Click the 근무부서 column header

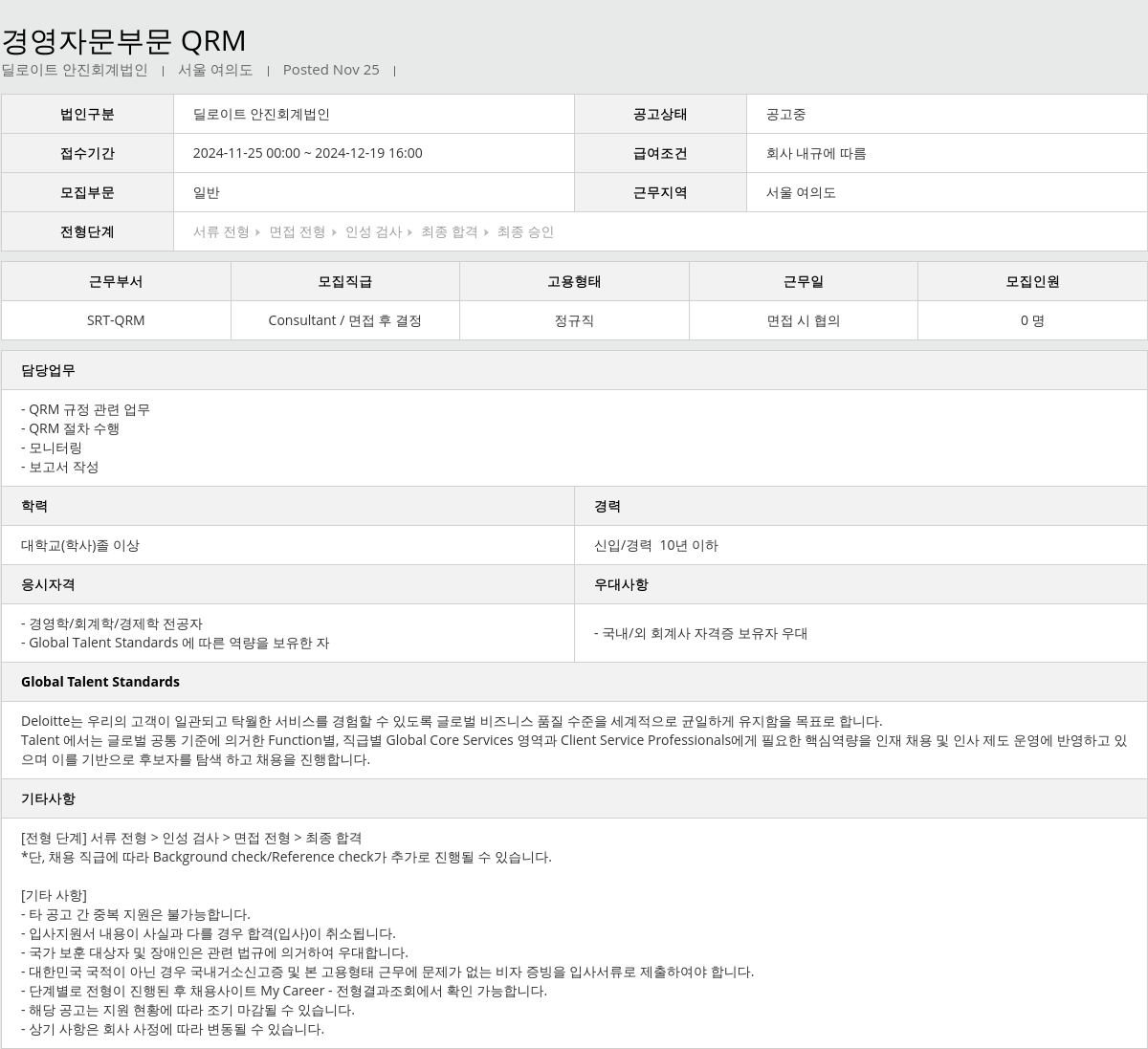[x=116, y=281]
